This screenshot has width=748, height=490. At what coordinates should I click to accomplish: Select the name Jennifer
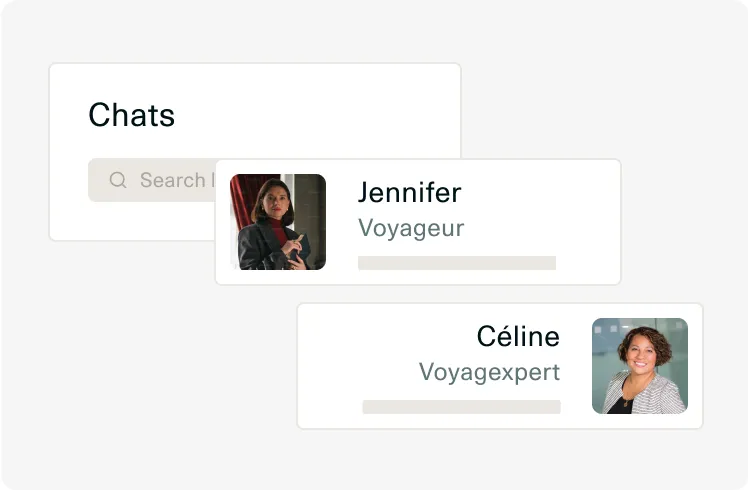click(x=409, y=192)
